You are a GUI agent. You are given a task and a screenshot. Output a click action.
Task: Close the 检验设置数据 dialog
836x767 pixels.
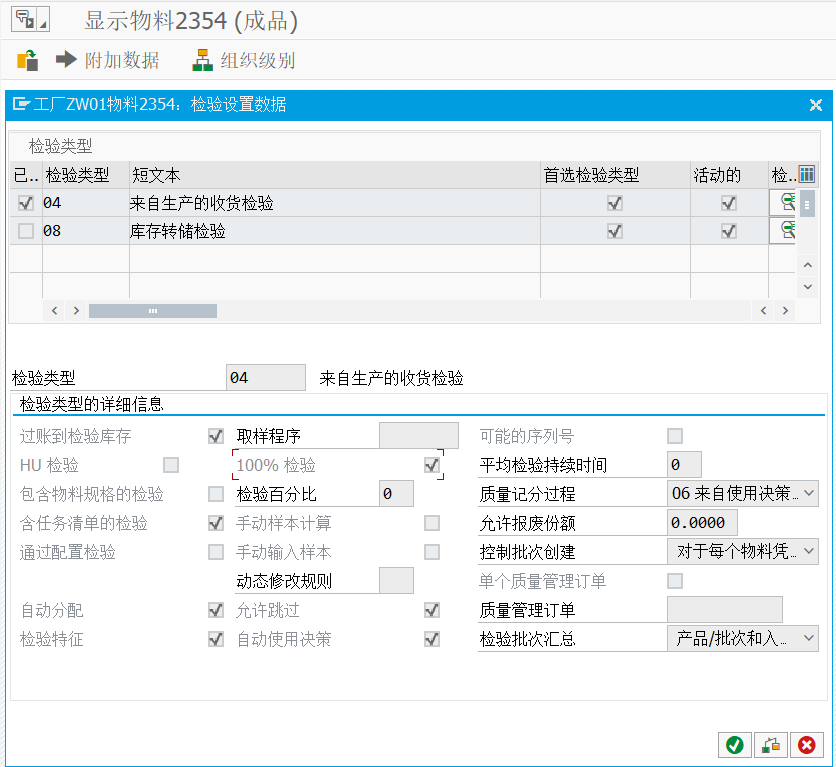click(x=815, y=104)
